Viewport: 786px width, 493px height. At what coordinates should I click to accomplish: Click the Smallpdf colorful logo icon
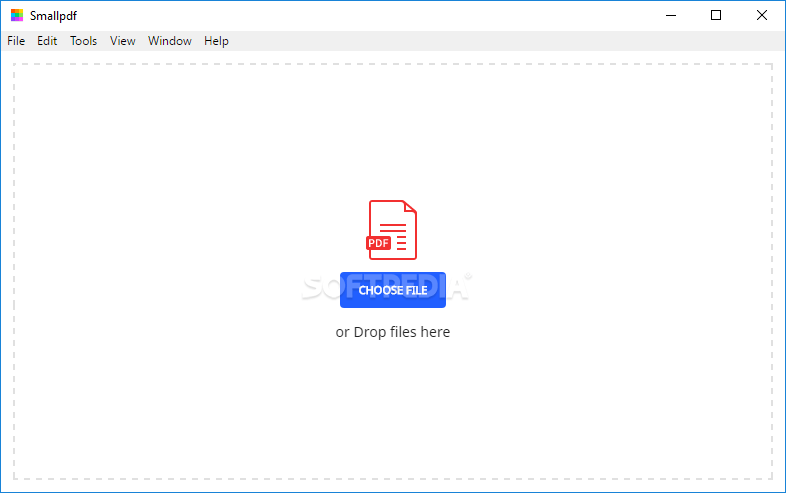pos(17,15)
